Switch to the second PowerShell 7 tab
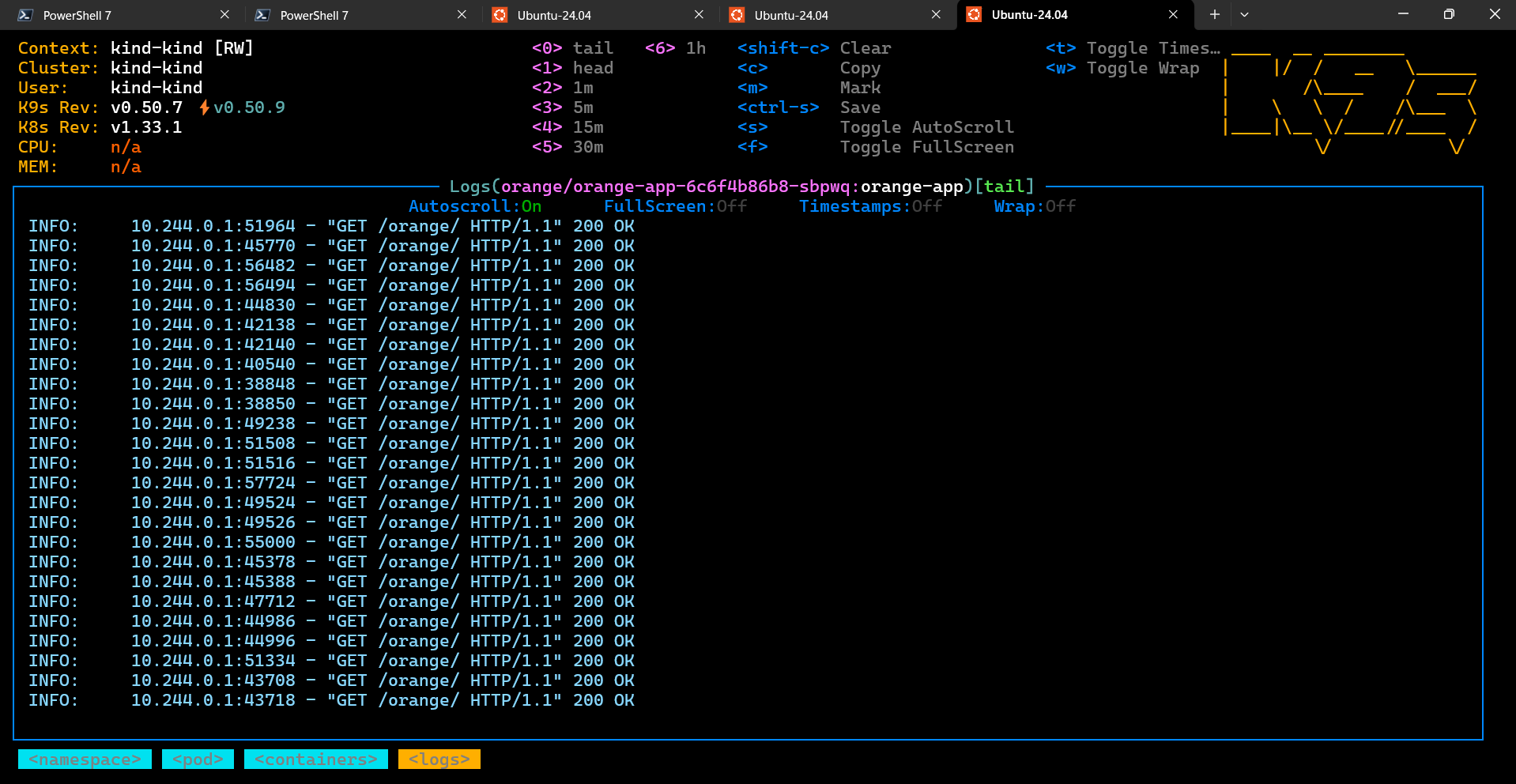 point(360,15)
